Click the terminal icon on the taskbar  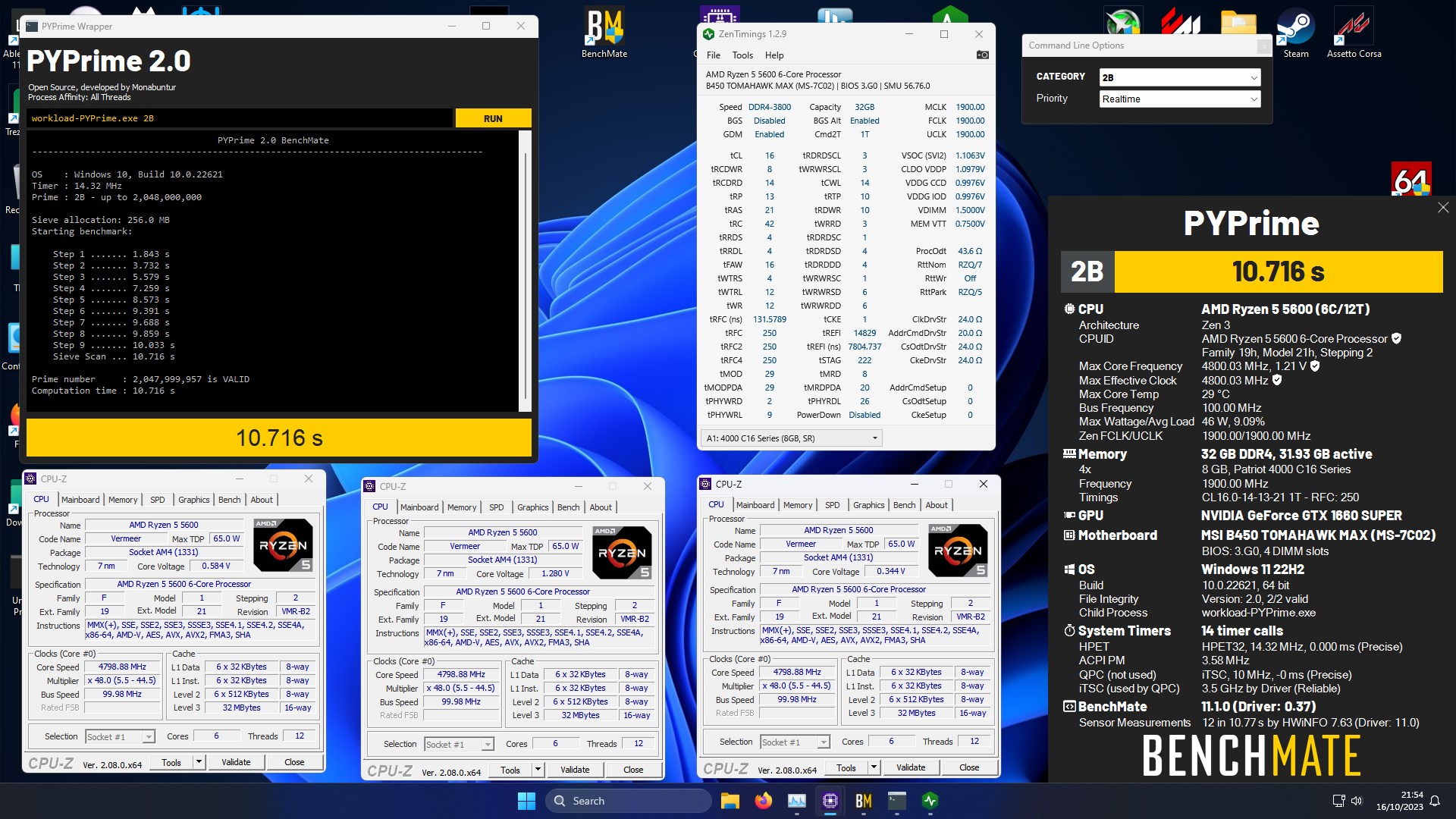coord(897,801)
